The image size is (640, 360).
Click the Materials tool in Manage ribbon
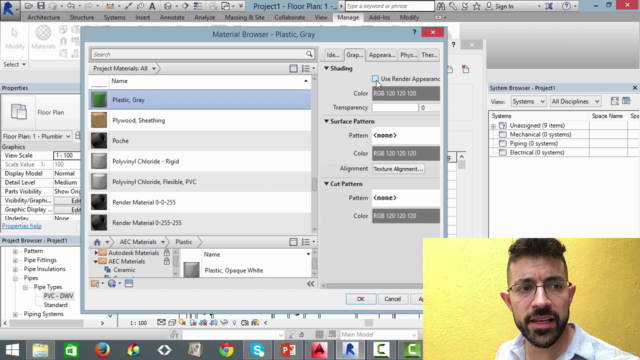(x=43, y=38)
